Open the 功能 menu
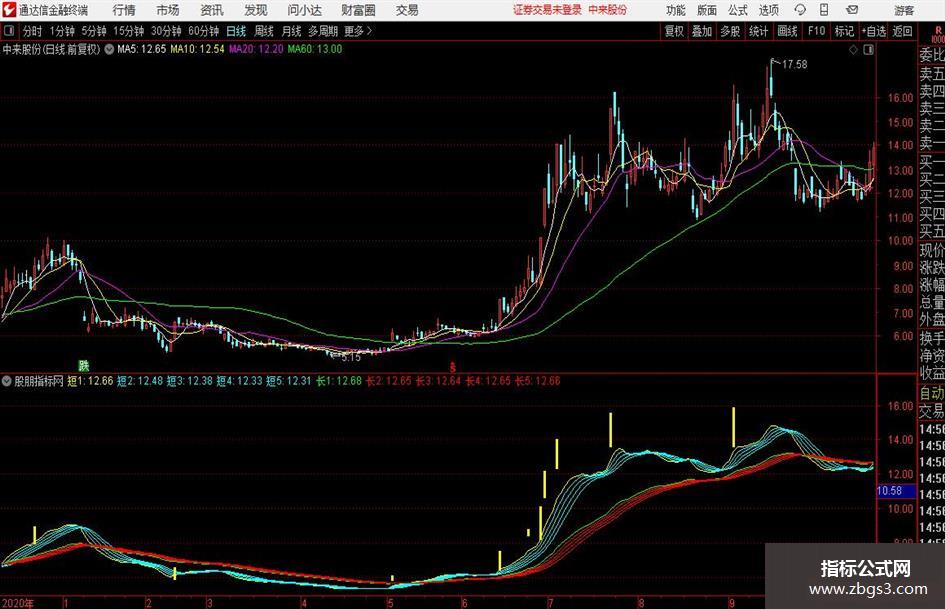The image size is (945, 609). 676,10
